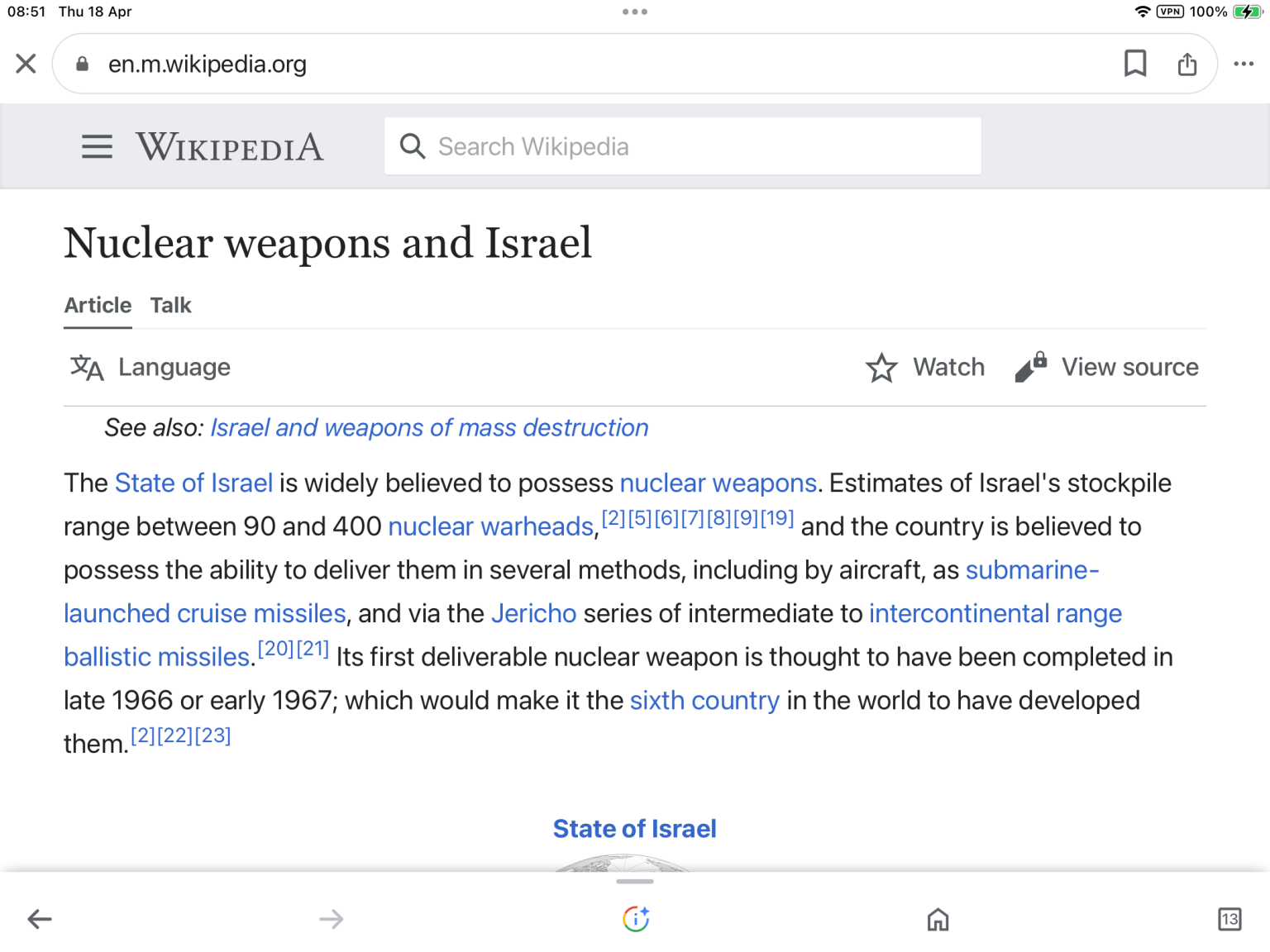Close the in-app browser with X
Image resolution: width=1270 pixels, height=952 pixels.
[x=26, y=64]
